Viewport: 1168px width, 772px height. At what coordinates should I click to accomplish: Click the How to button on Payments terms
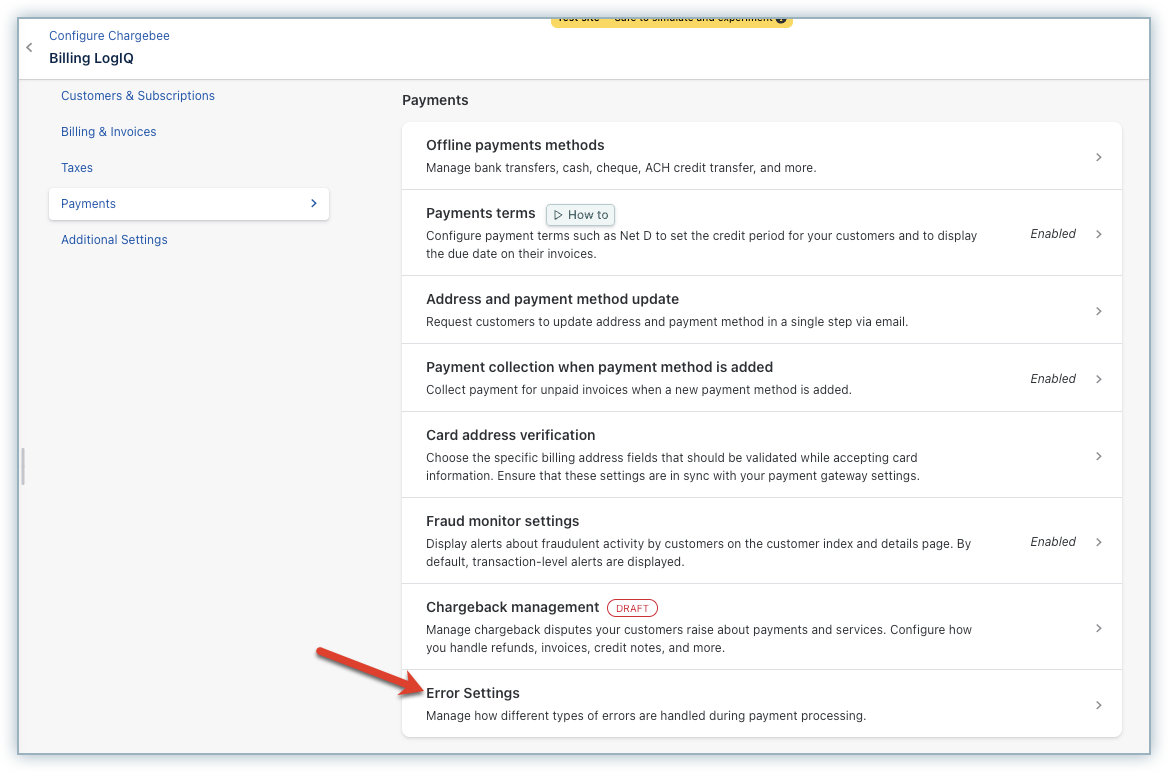(x=580, y=214)
